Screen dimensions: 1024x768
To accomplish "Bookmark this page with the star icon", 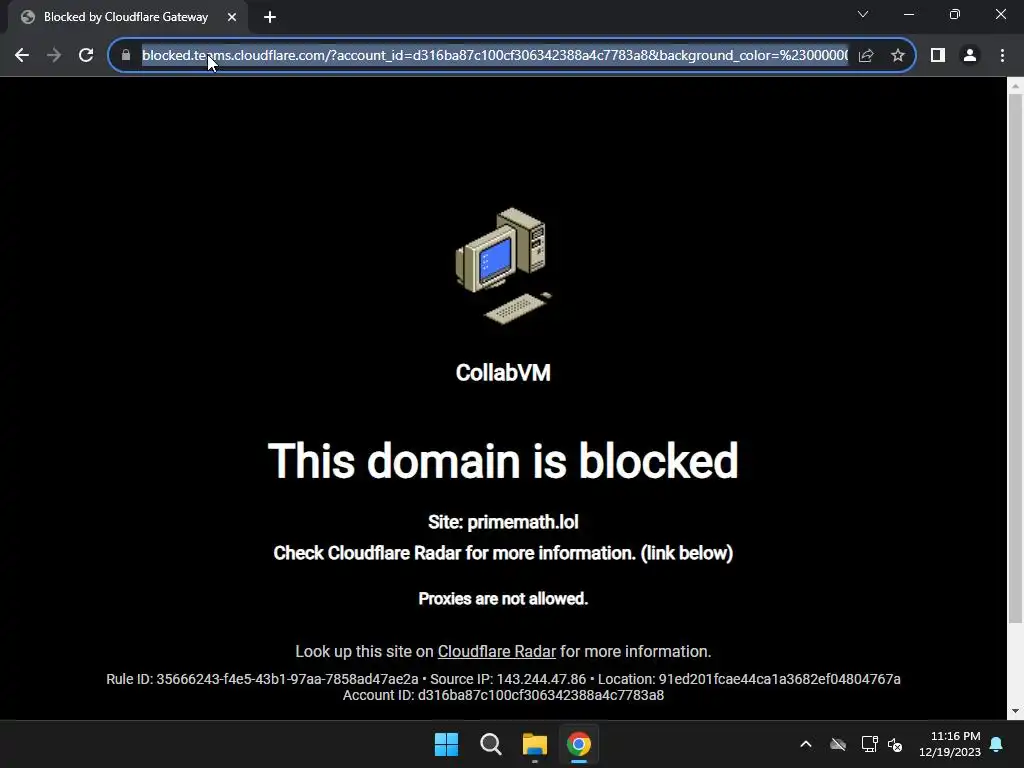I will tap(898, 56).
